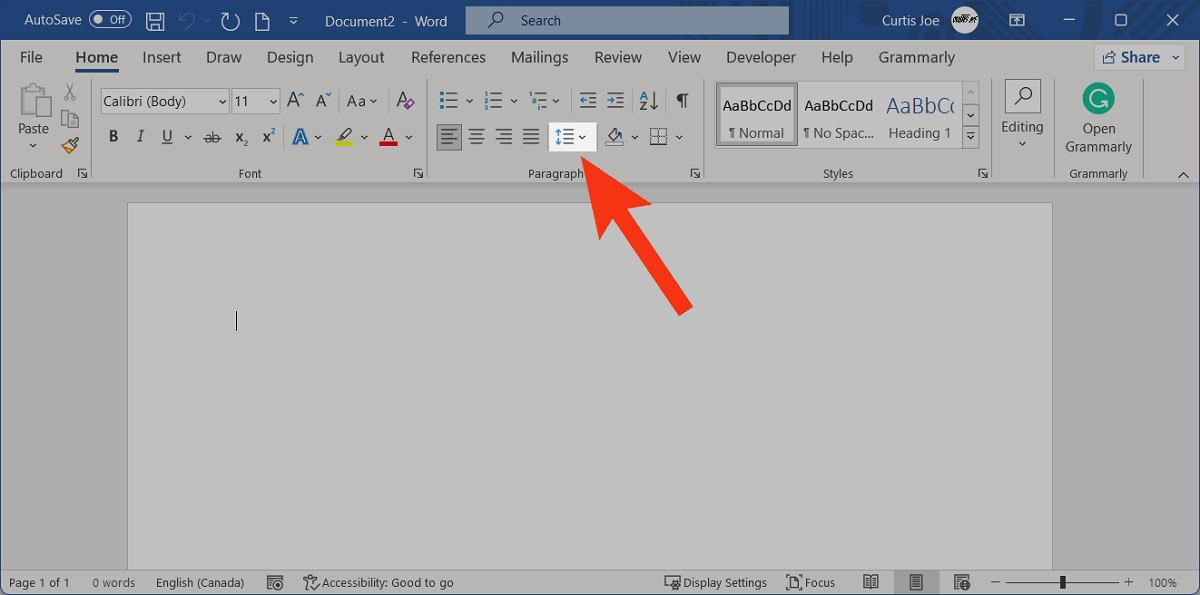Click the text highlight color button
The image size is (1200, 595).
tap(344, 137)
